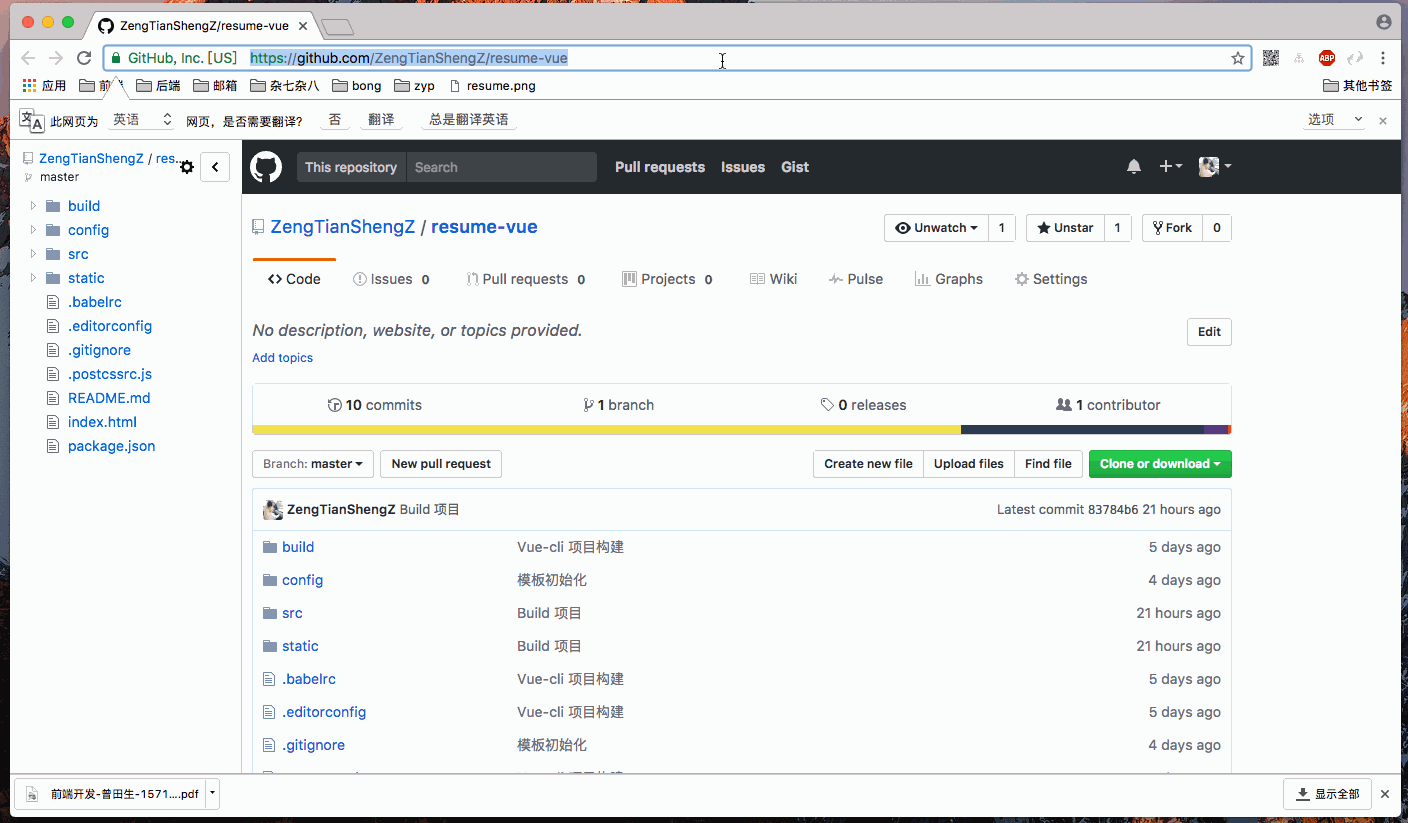Go back to previous page
The width and height of the screenshot is (1408, 823).
coord(28,58)
